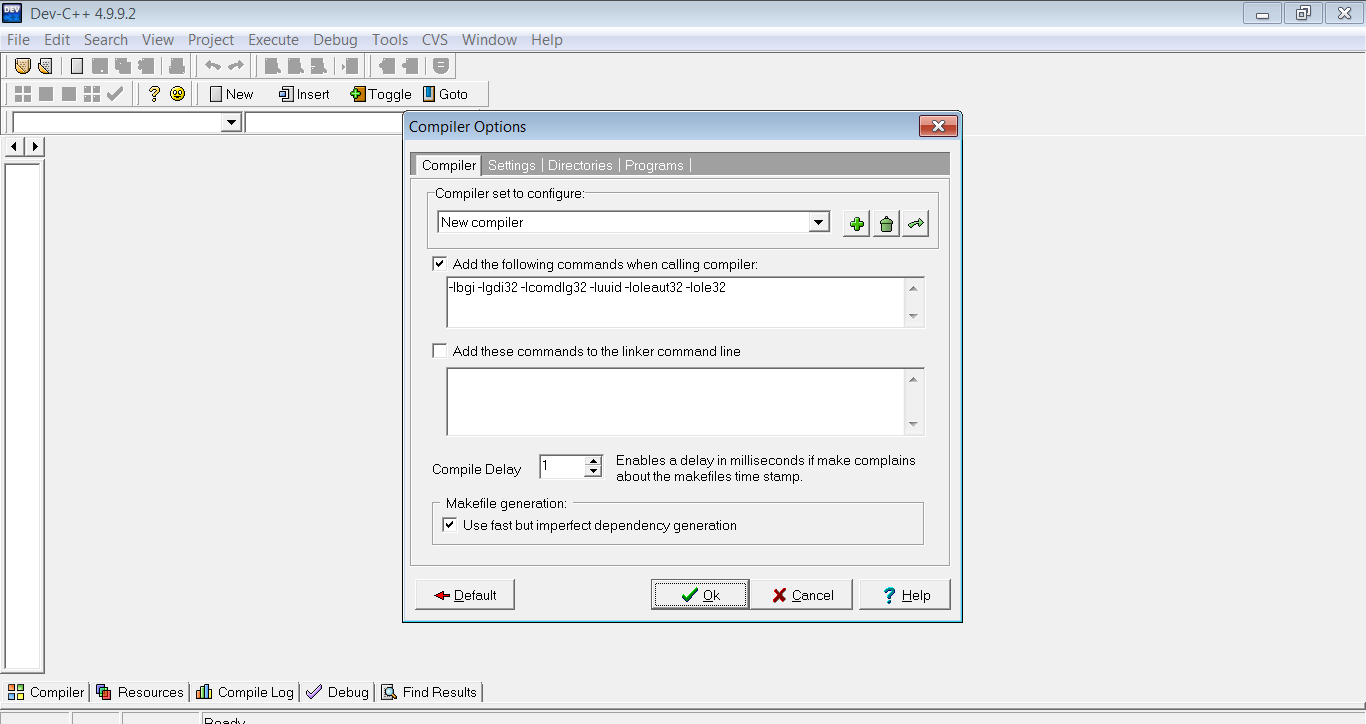
Task: Click the blank New Source File icon
Action: point(77,66)
